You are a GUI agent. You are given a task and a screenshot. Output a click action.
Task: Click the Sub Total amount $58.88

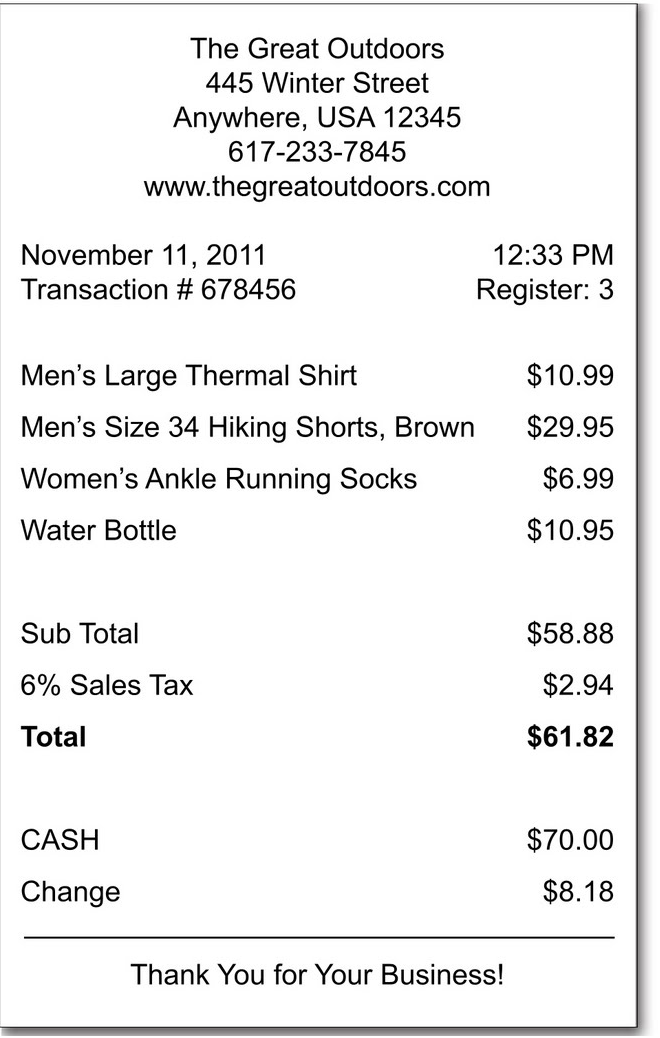(x=571, y=634)
